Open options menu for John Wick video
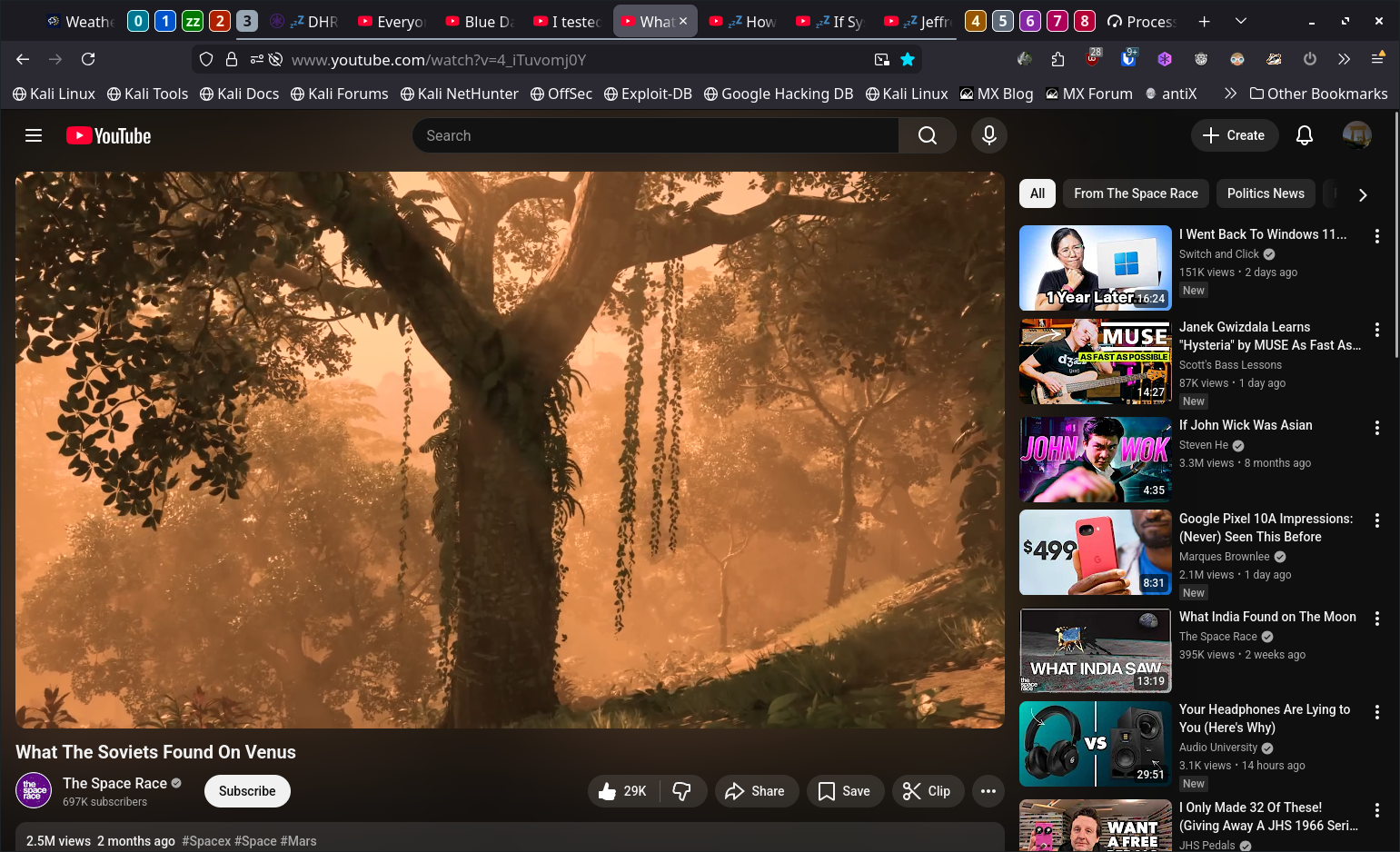The image size is (1400, 852). pos(1376,428)
